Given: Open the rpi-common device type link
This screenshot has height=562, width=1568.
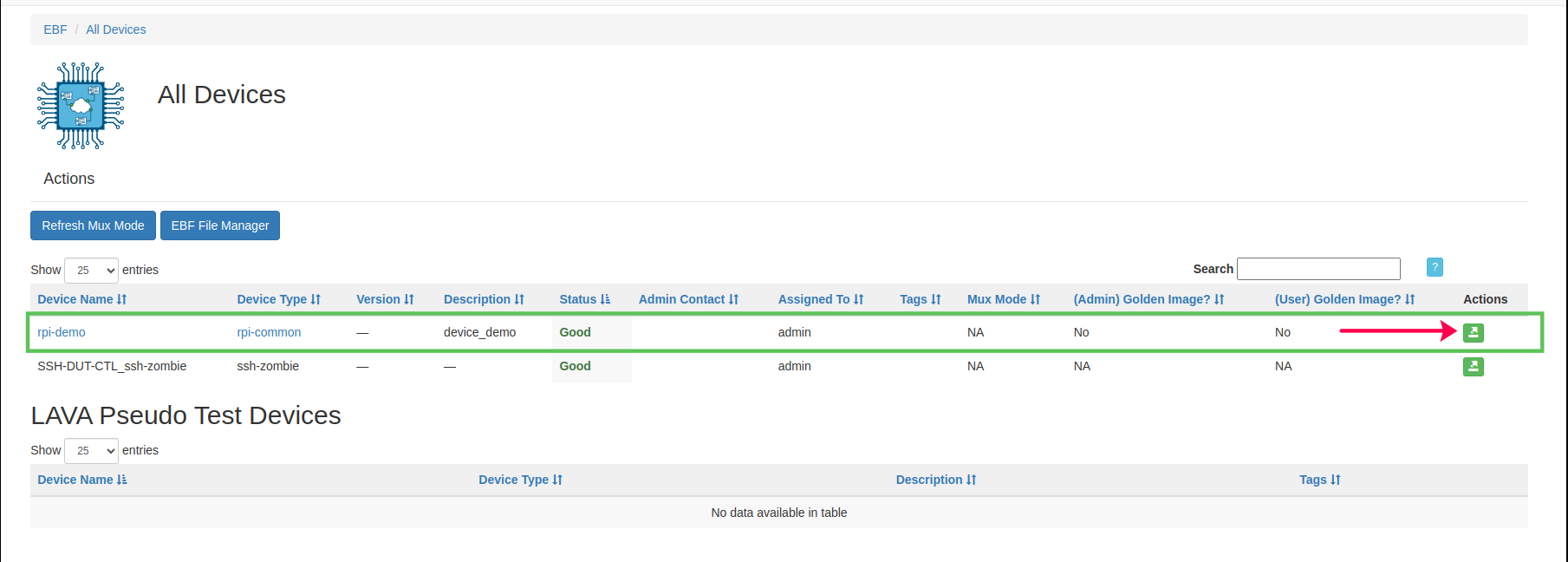Looking at the screenshot, I should click(269, 332).
